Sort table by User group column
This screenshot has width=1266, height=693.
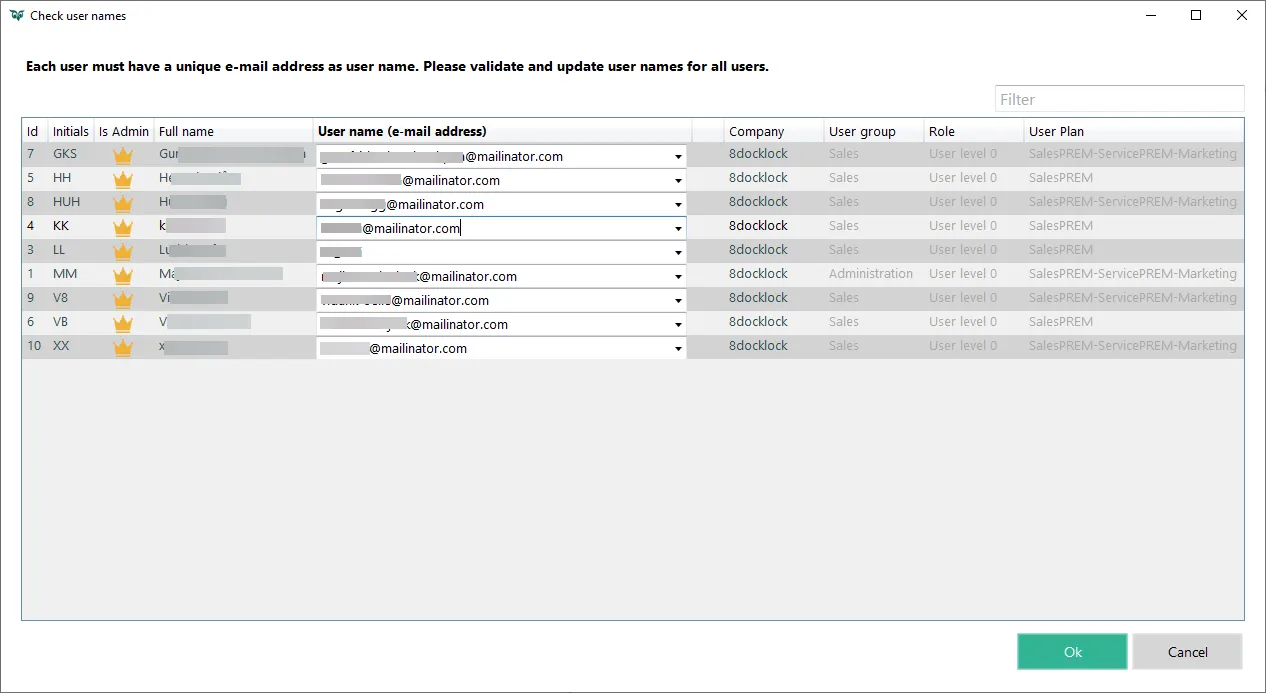click(x=862, y=131)
